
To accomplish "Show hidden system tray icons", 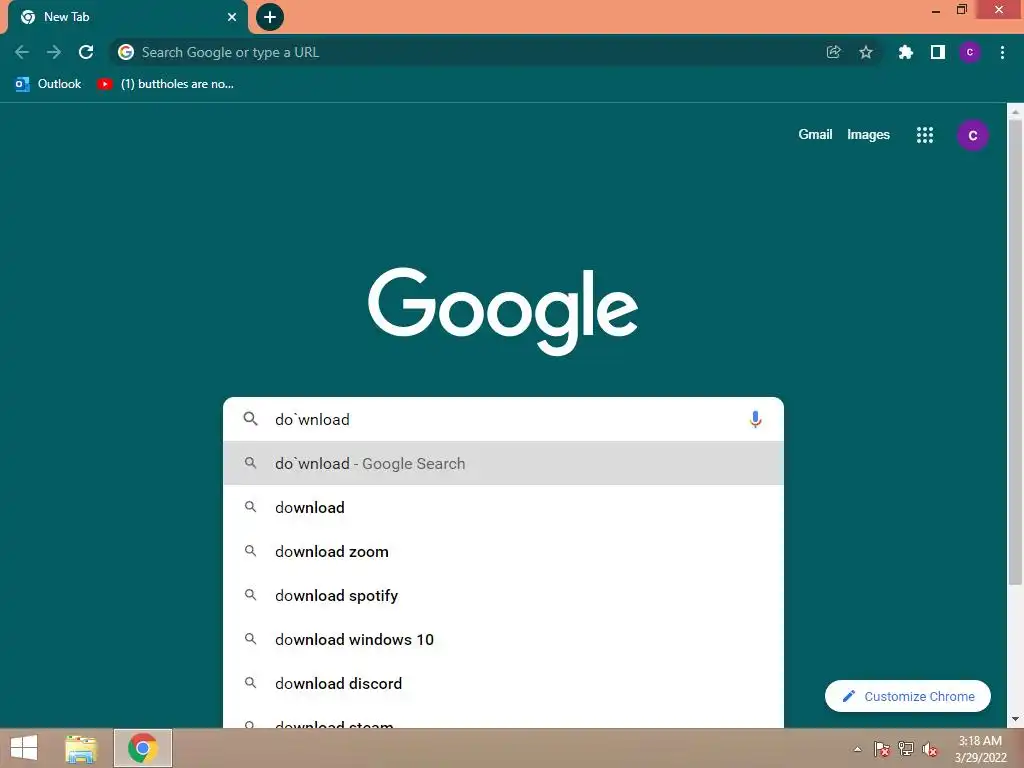I will pos(857,749).
